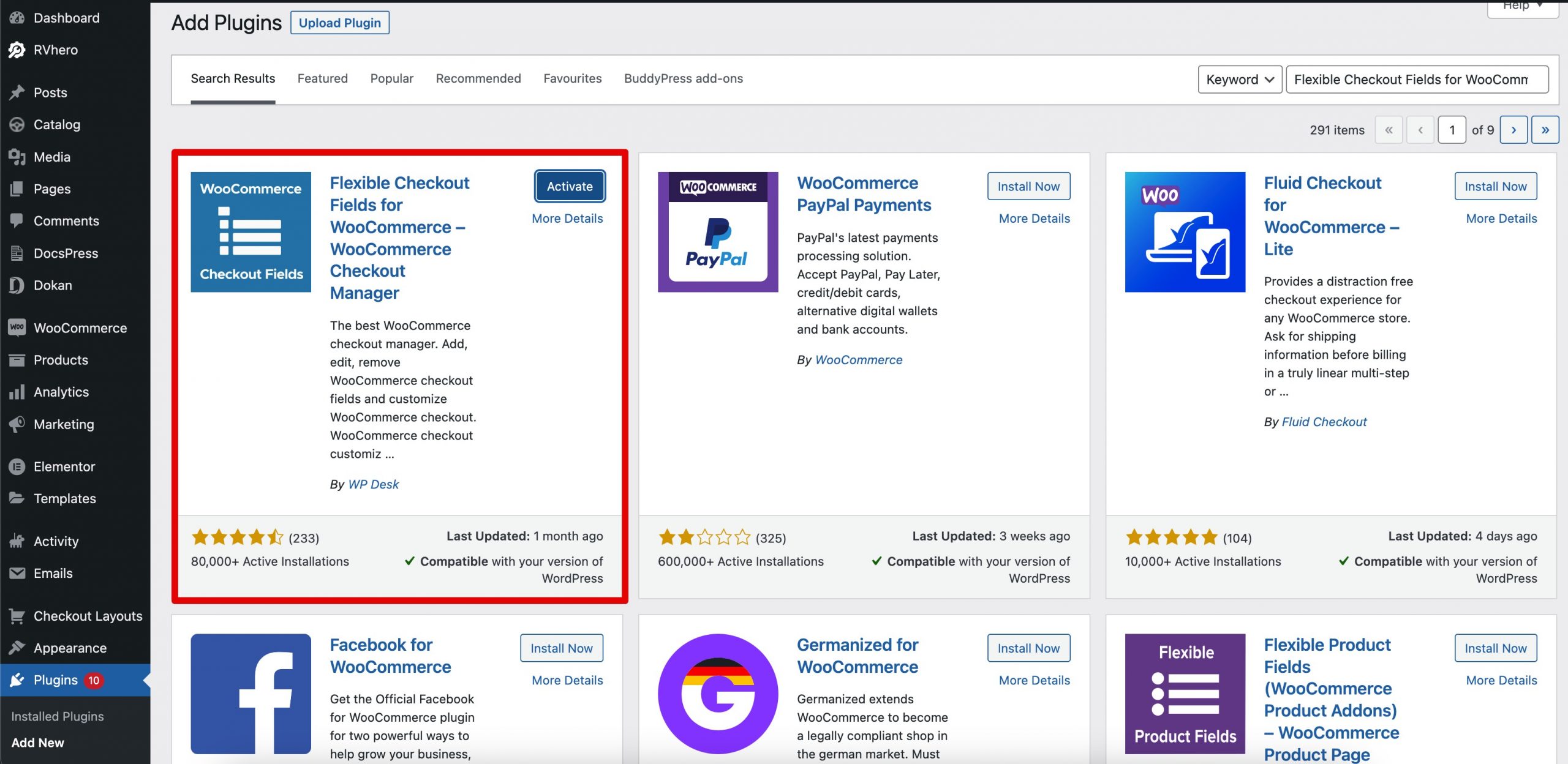Viewport: 1568px width, 764px height.
Task: Open the WP Desk author link
Action: click(x=373, y=484)
